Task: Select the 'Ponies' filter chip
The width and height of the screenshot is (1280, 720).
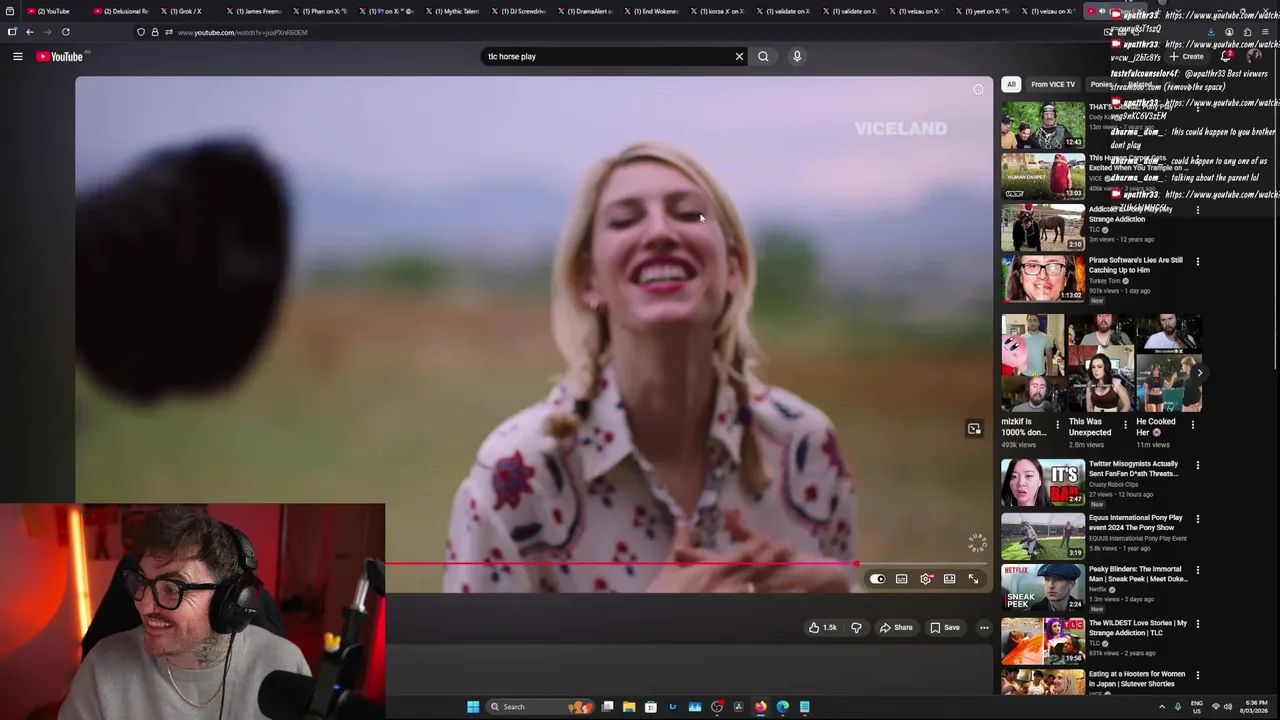Action: point(1100,84)
